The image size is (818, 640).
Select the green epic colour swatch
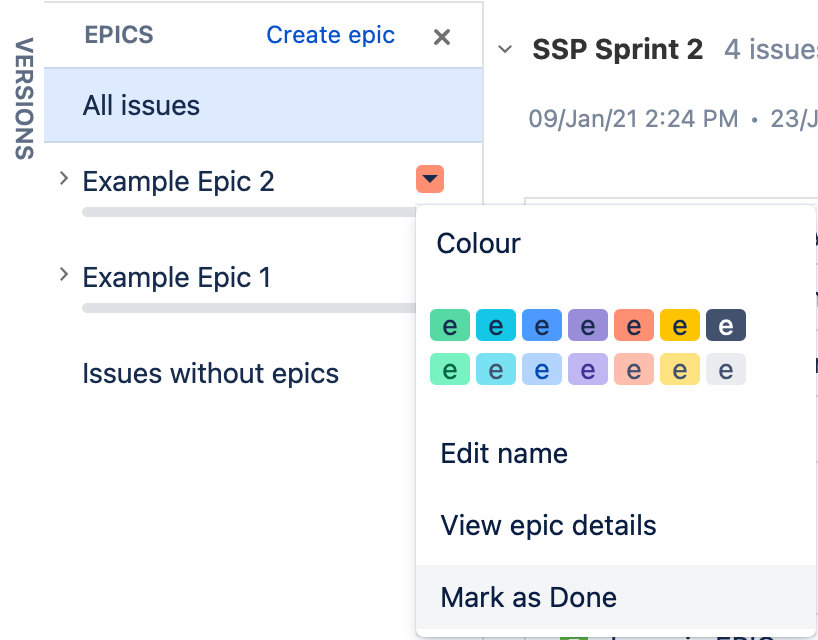click(x=450, y=325)
